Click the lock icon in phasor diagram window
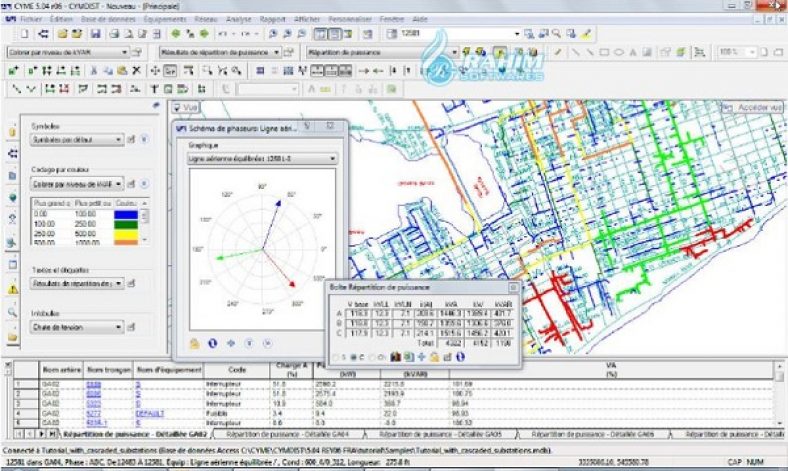This screenshot has height=471, width=788. pos(196,343)
